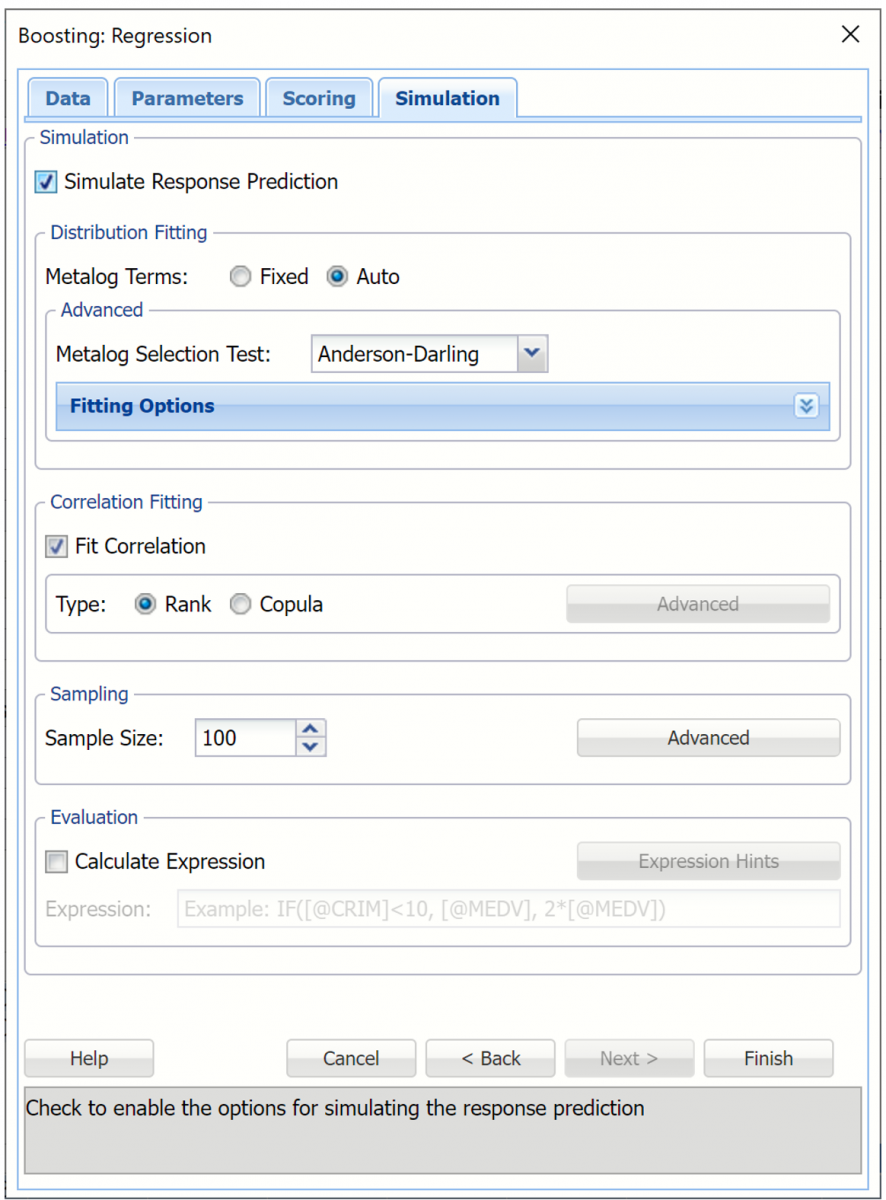Toggle the Fit Correlation checkbox

(x=57, y=547)
